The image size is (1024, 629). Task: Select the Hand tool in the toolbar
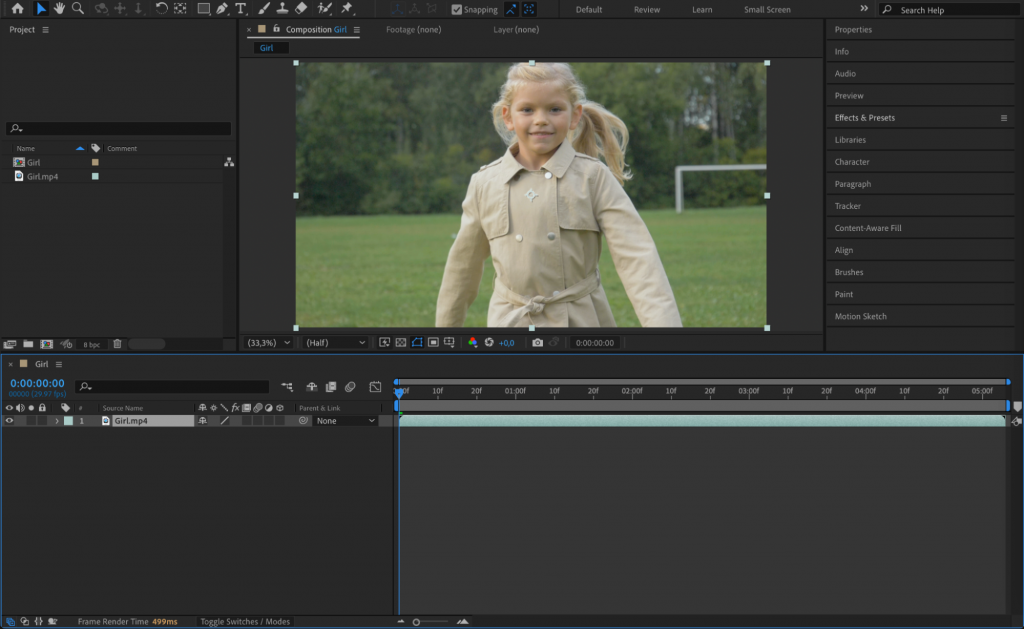point(61,9)
